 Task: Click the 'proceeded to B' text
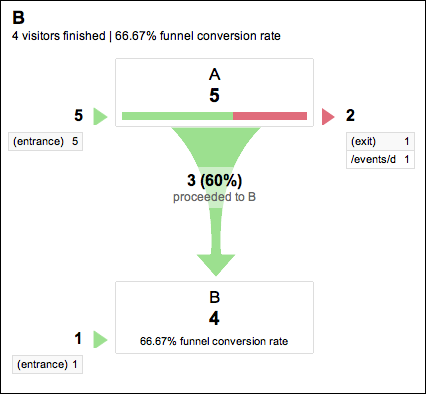[x=214, y=197]
